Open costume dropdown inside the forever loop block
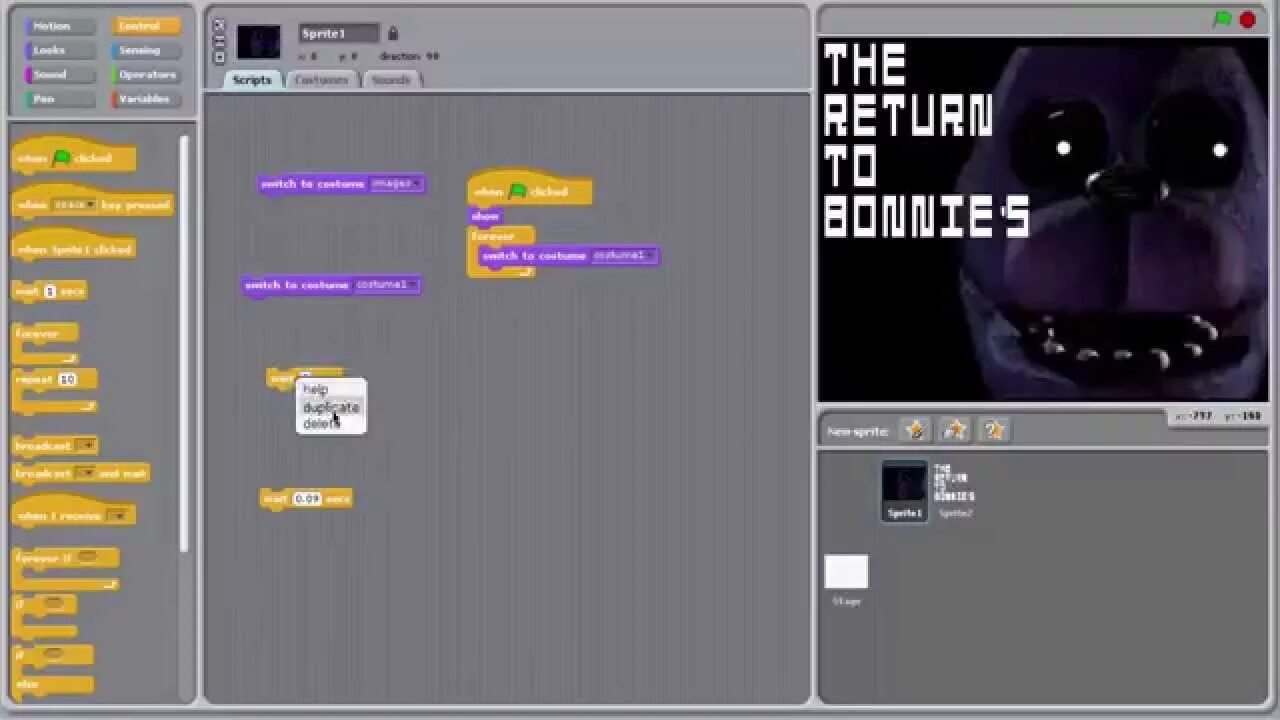This screenshot has height=720, width=1280. (x=623, y=256)
